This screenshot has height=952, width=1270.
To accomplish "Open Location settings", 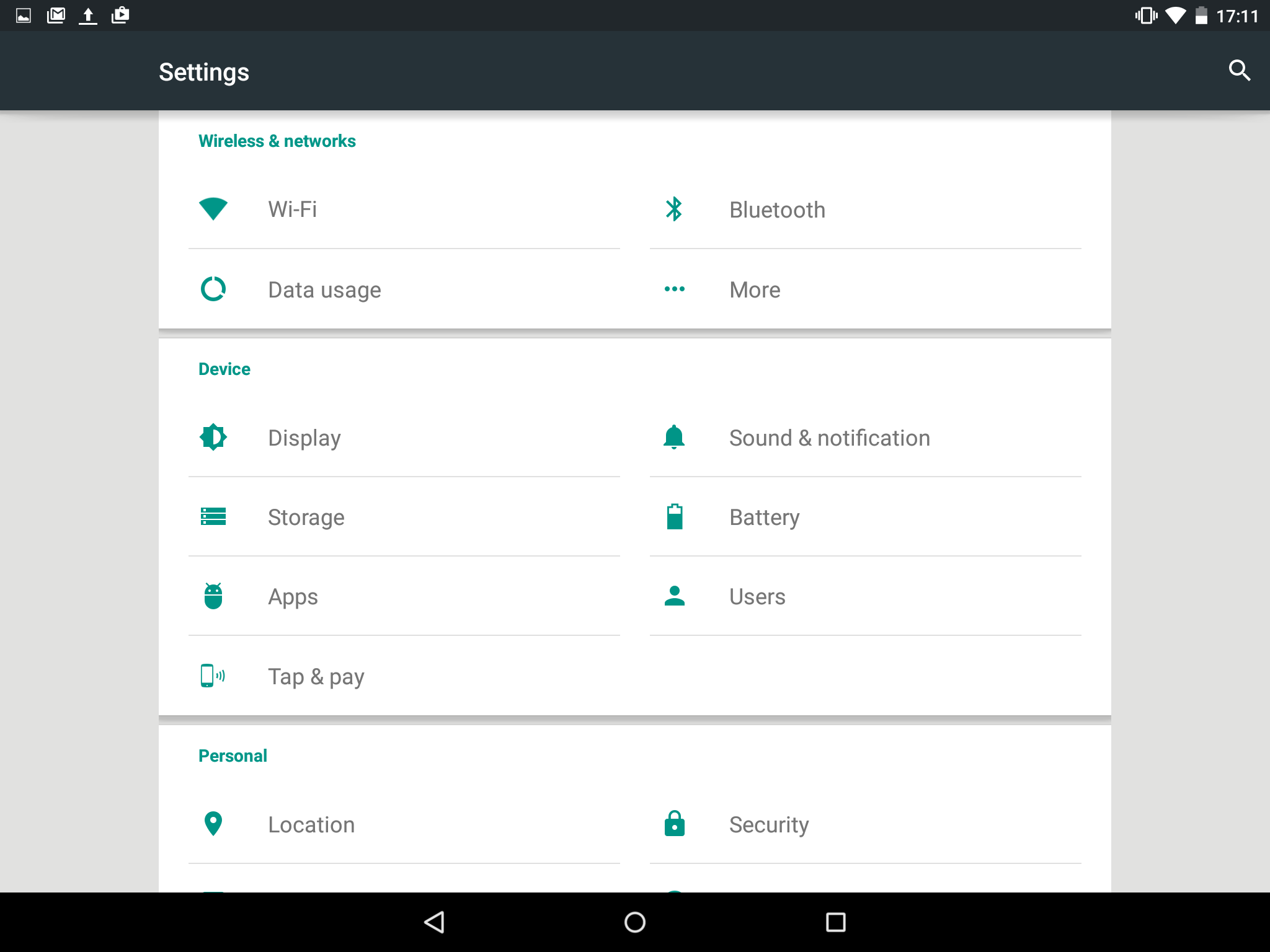I will tap(404, 824).
